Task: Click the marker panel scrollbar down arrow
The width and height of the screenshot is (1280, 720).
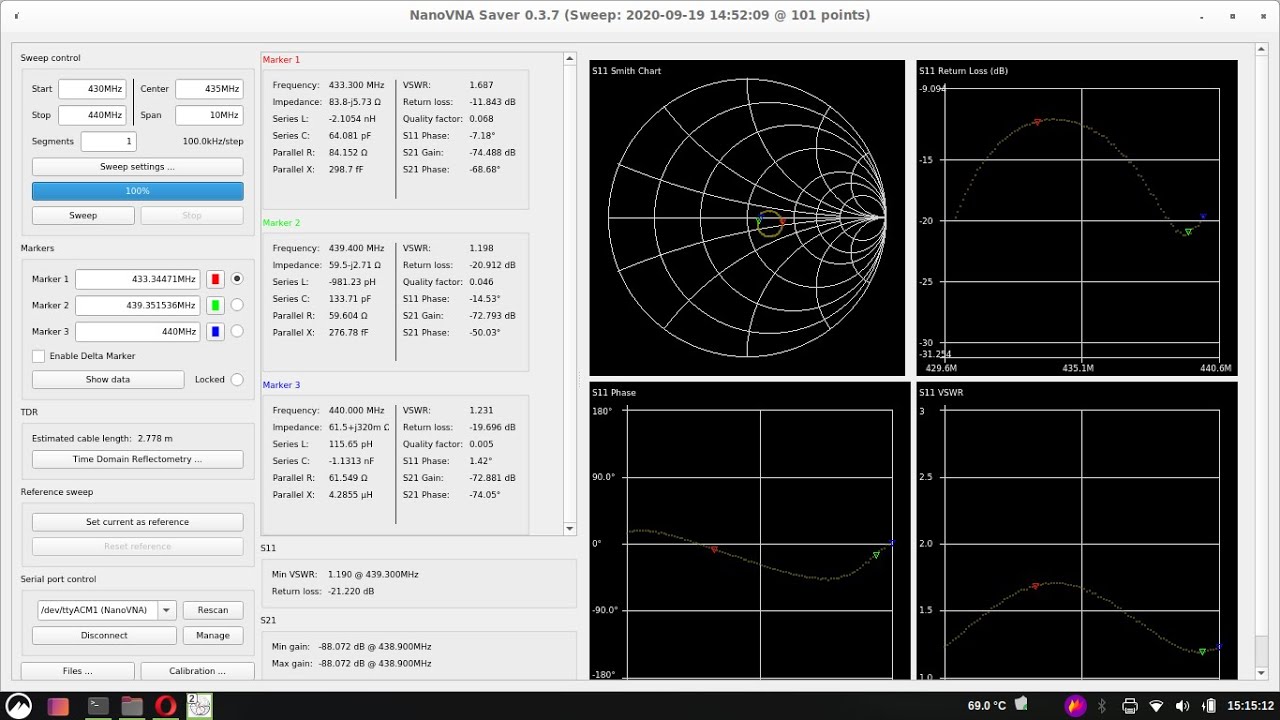Action: [570, 529]
